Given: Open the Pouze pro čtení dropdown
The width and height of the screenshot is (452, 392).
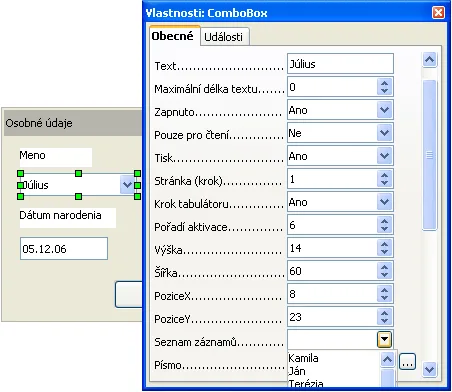Looking at the screenshot, I should [385, 133].
